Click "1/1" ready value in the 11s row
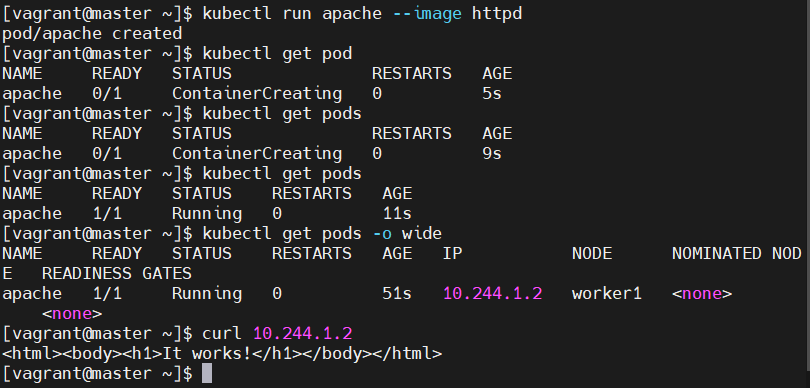 tap(107, 213)
